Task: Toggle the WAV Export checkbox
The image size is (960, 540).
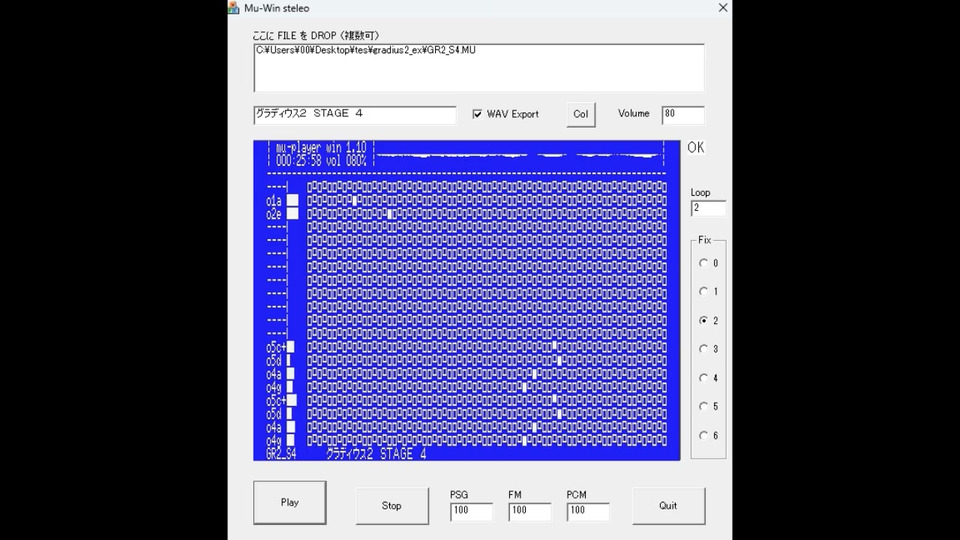Action: (x=478, y=114)
